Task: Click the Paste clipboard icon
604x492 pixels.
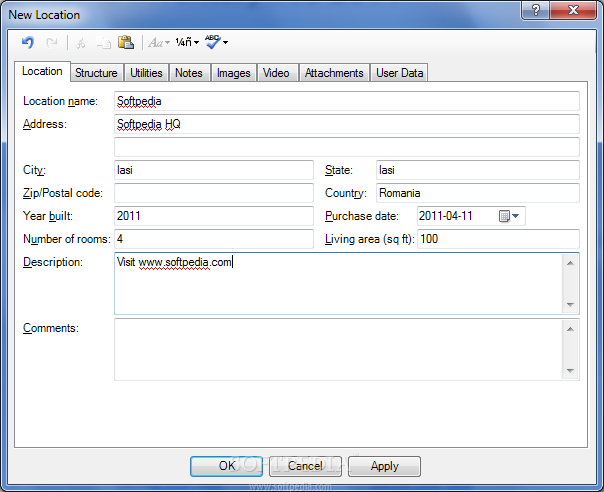Action: (x=126, y=42)
